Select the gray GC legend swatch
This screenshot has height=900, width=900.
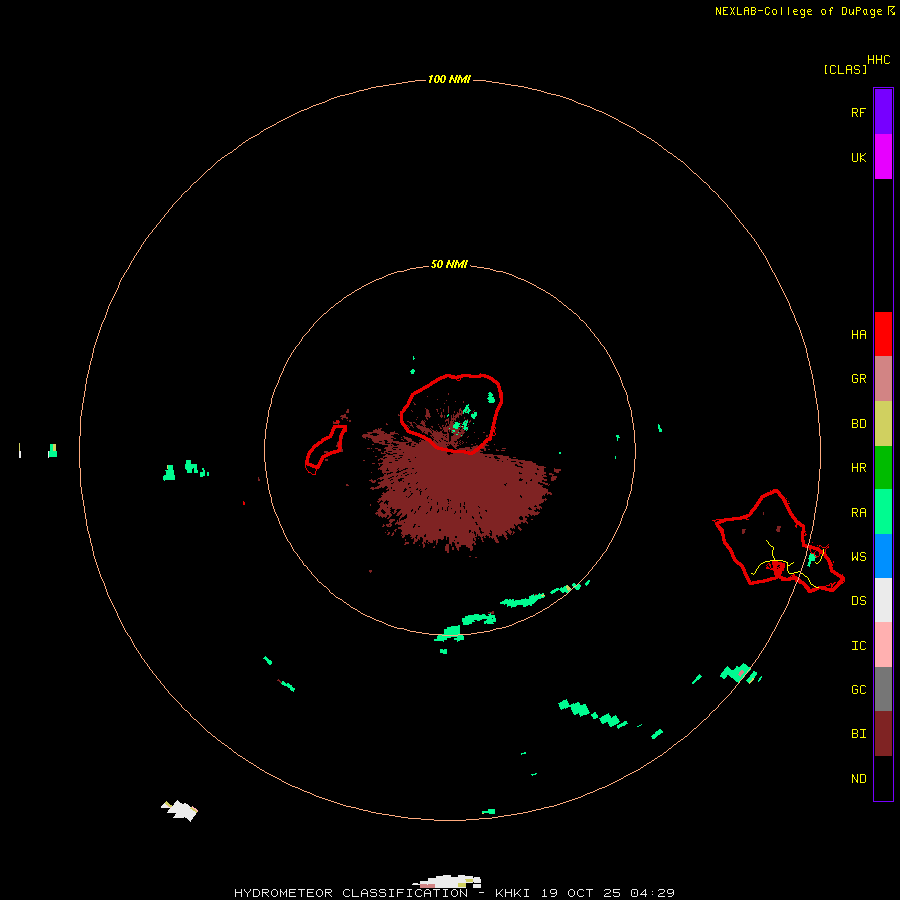click(x=883, y=689)
